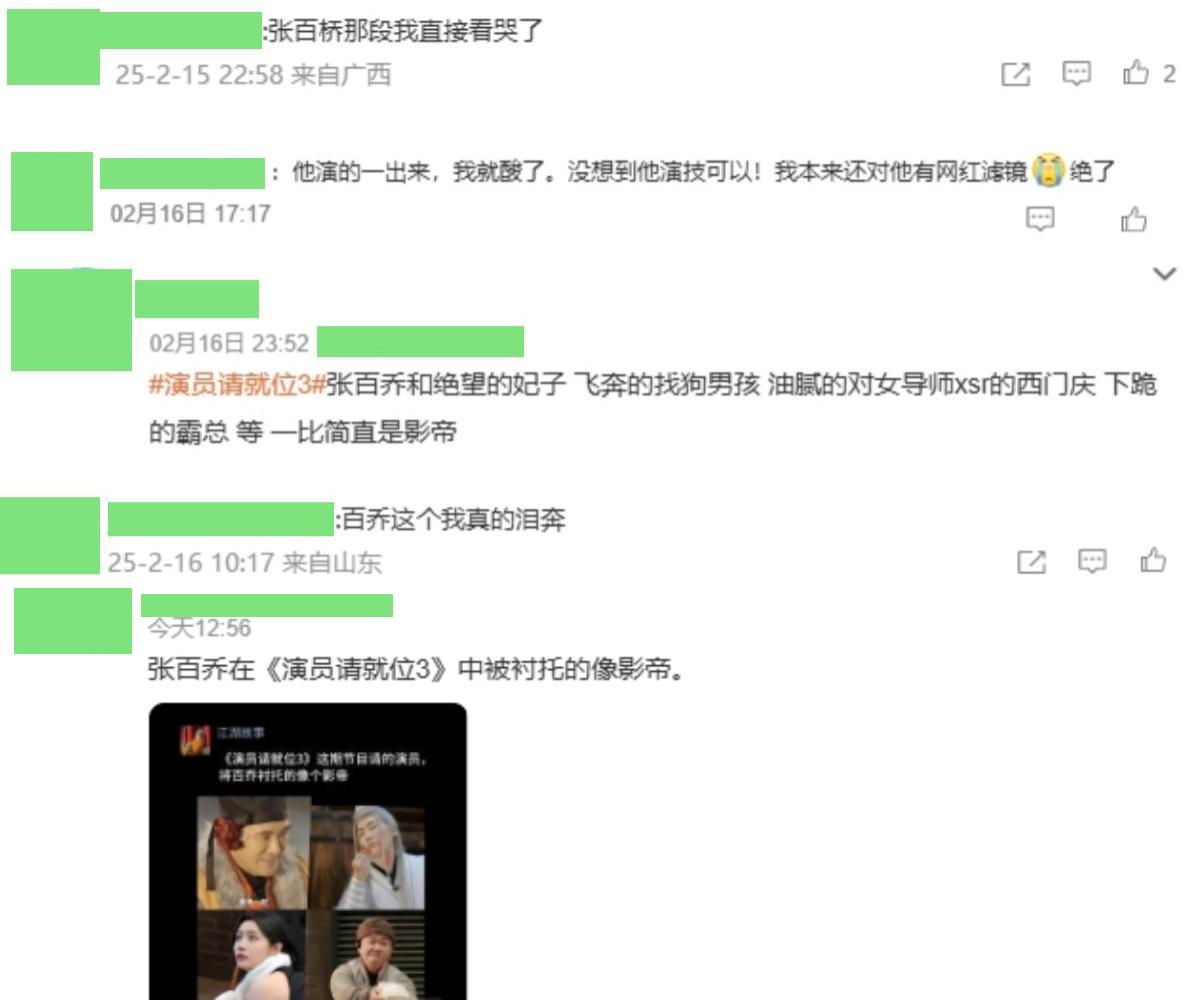Open replies for the Guangxi comment

click(1076, 73)
